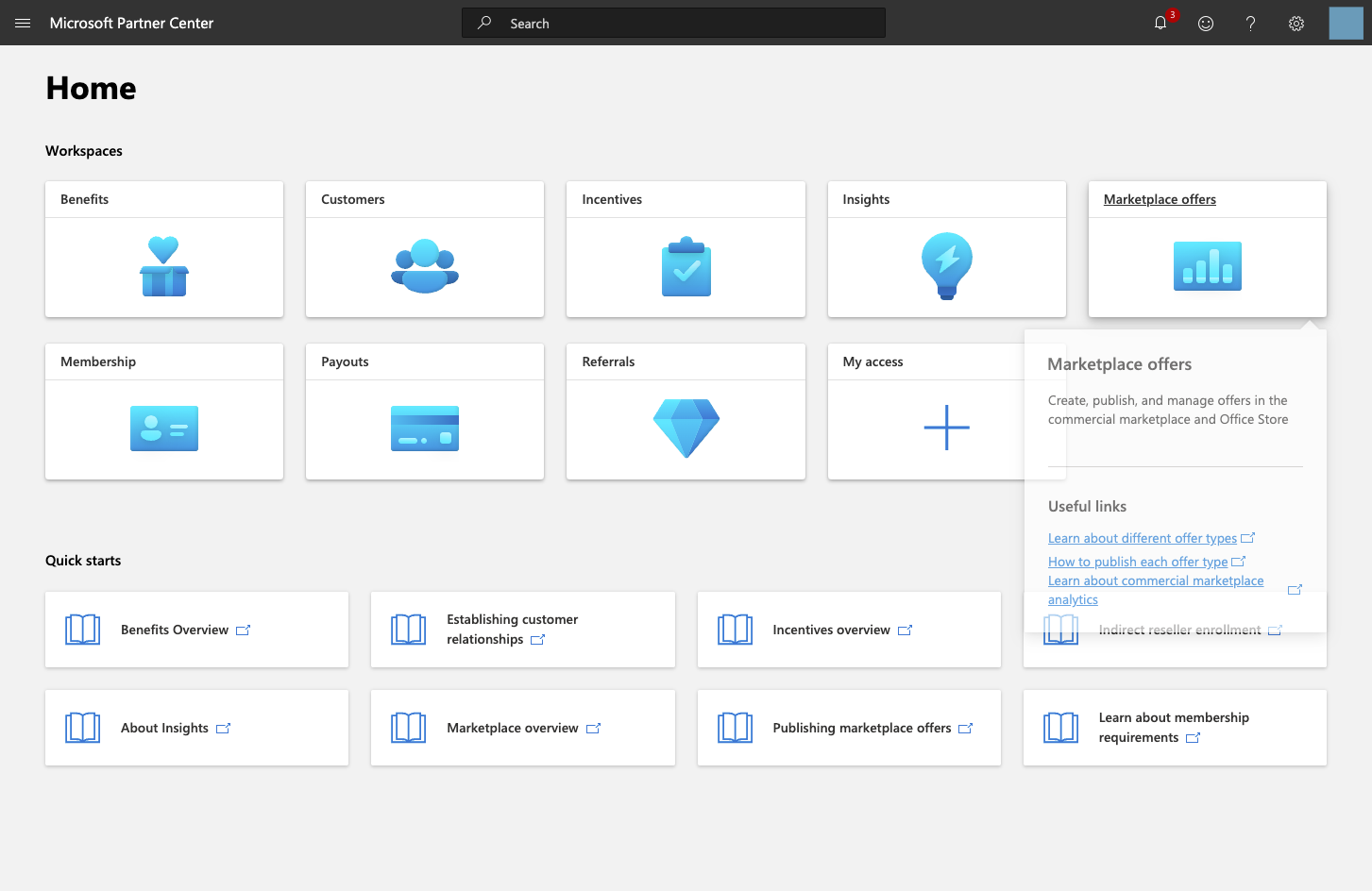The image size is (1372, 891).
Task: Open the Customers people icon
Action: point(425,266)
